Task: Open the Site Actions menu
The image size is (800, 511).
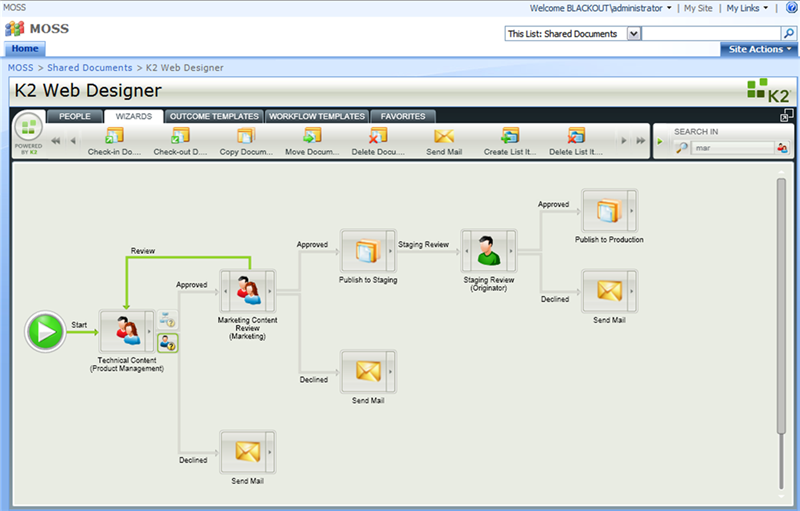Action: 760,49
